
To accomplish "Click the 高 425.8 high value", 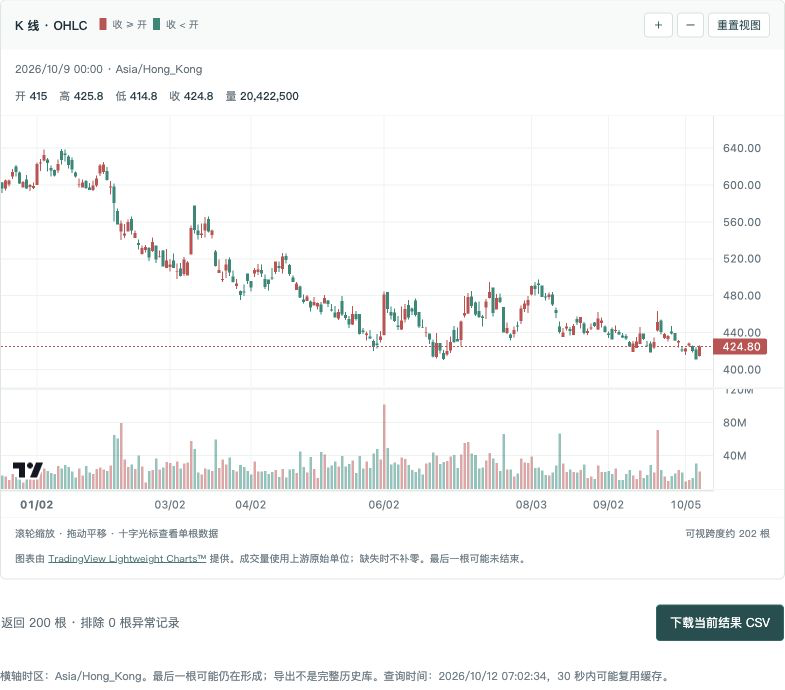I will click(81, 96).
